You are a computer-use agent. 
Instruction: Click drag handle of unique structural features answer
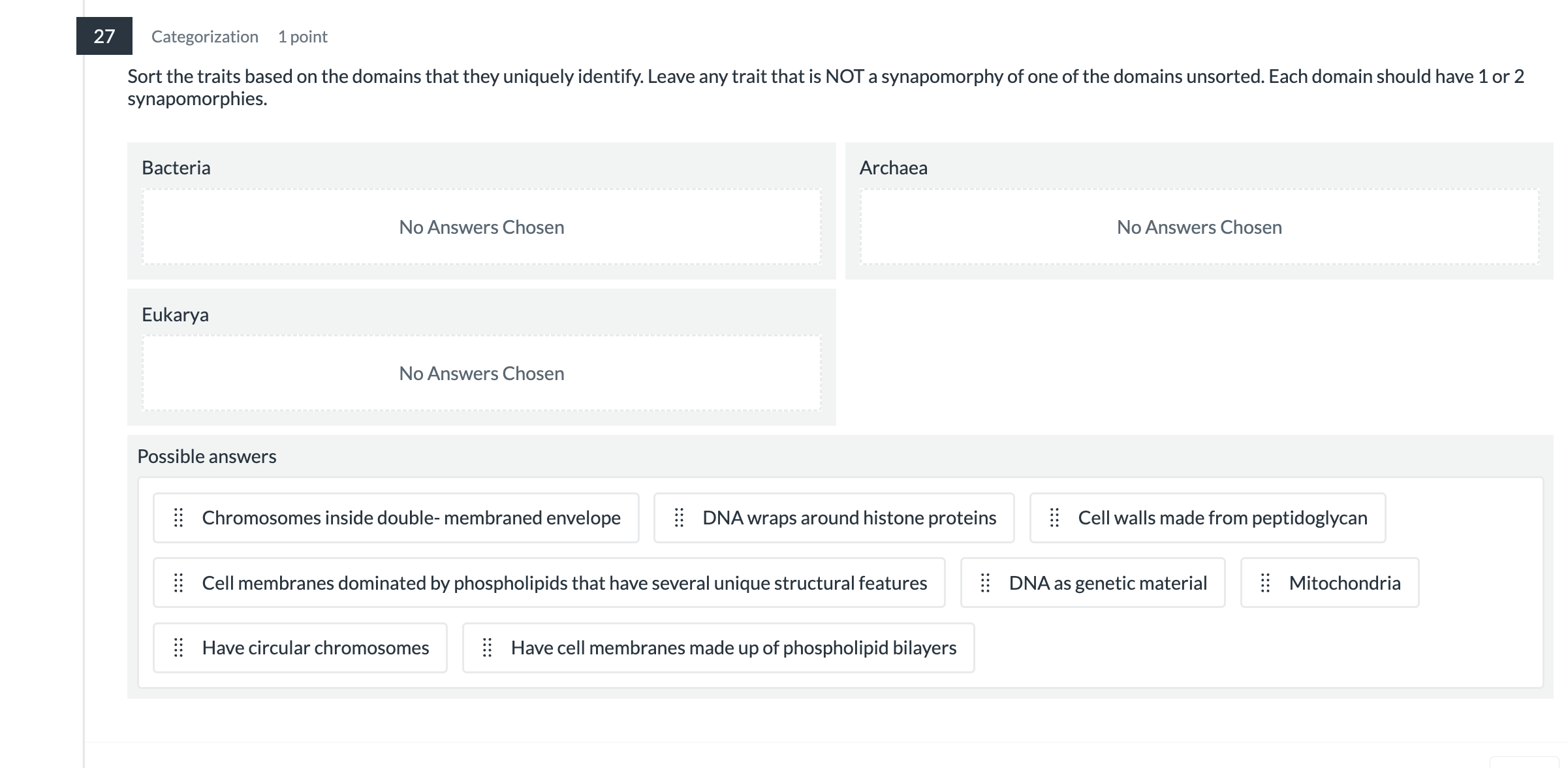pos(178,583)
